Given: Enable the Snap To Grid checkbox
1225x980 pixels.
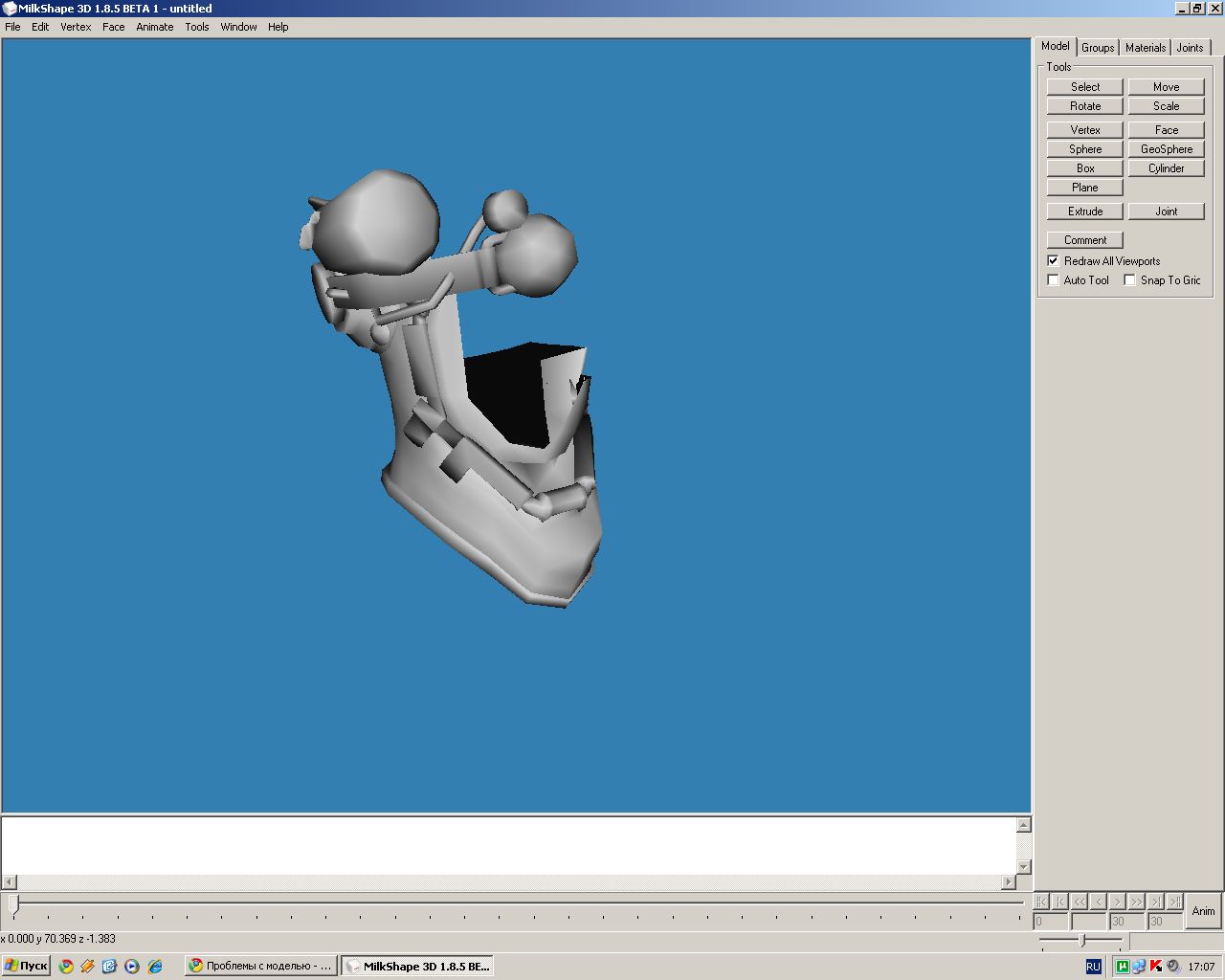Looking at the screenshot, I should pyautogui.click(x=1130, y=280).
